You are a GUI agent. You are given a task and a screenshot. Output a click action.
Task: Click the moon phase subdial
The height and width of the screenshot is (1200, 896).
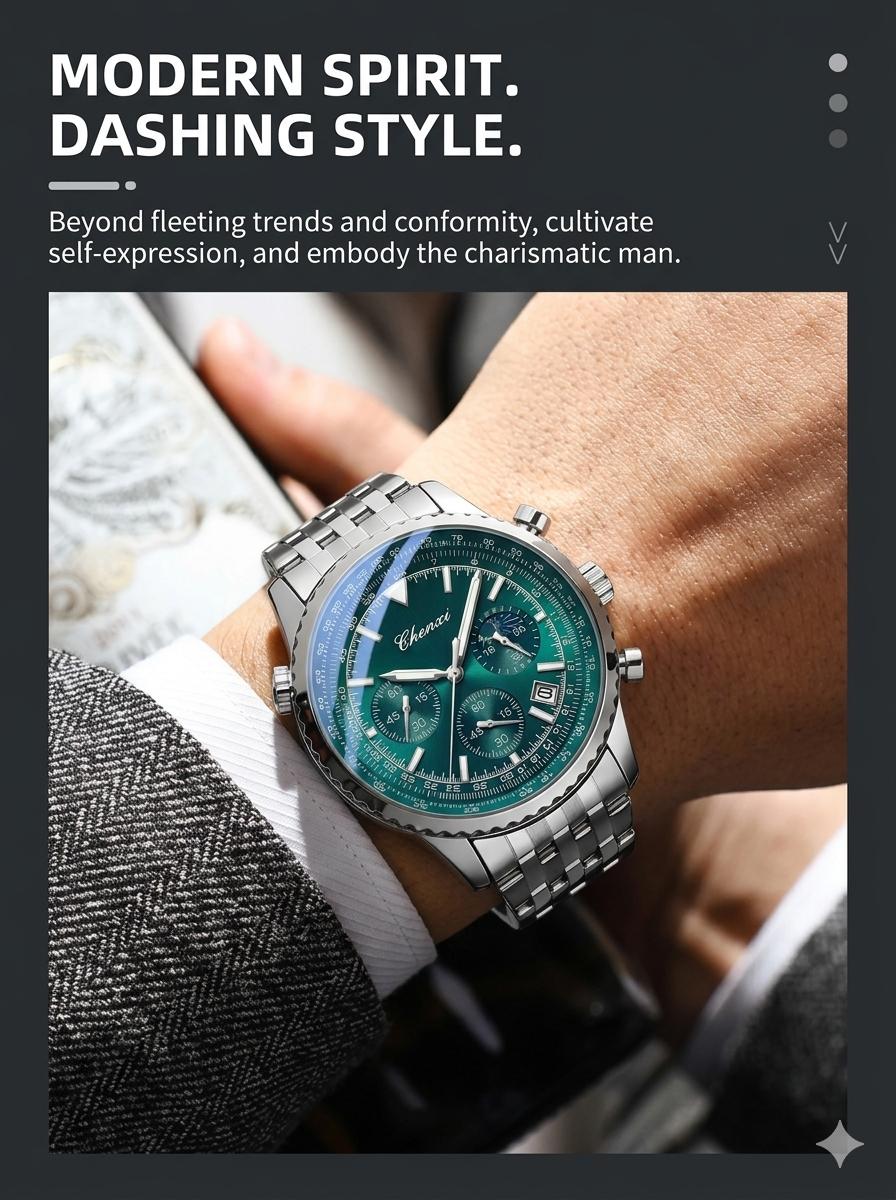point(506,639)
